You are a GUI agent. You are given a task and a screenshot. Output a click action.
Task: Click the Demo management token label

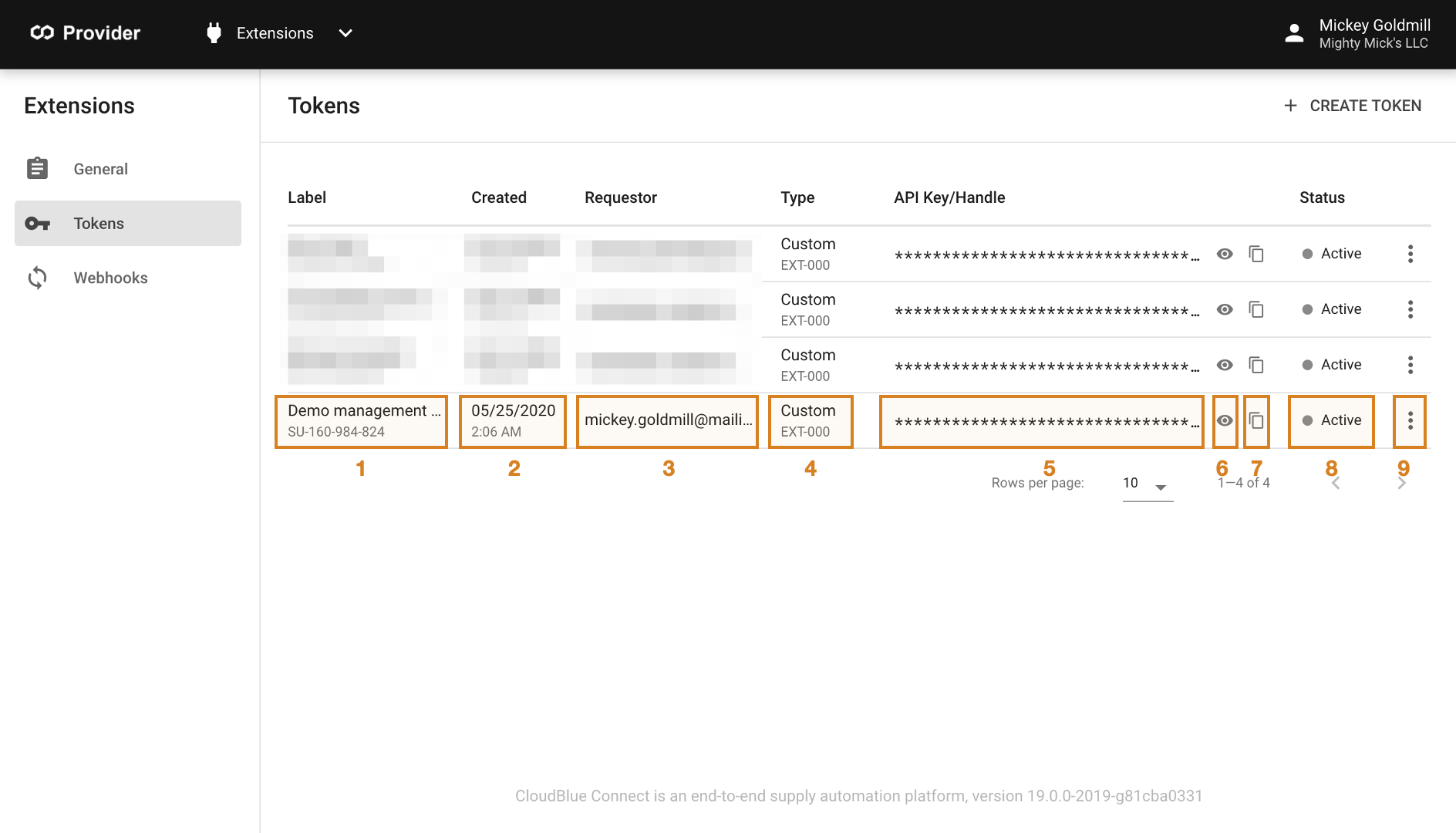358,411
